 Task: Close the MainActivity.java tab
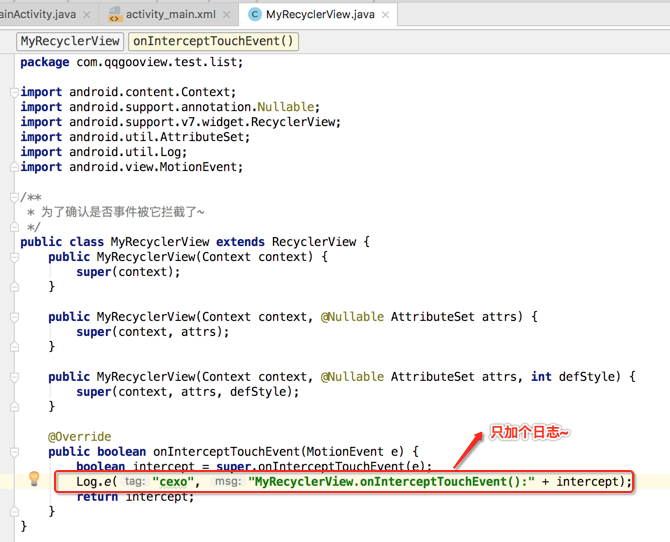click(x=87, y=15)
